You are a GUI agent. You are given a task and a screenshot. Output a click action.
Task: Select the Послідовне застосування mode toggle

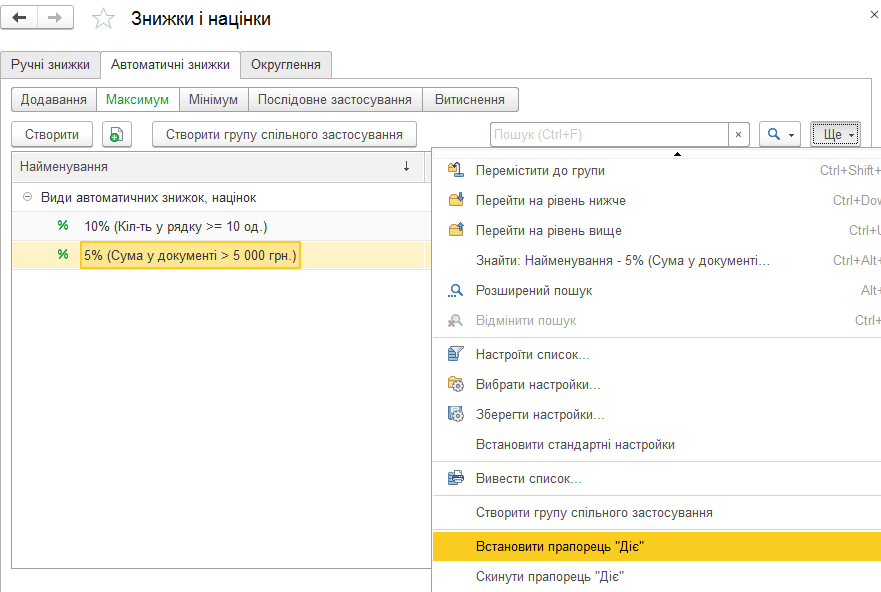335,99
